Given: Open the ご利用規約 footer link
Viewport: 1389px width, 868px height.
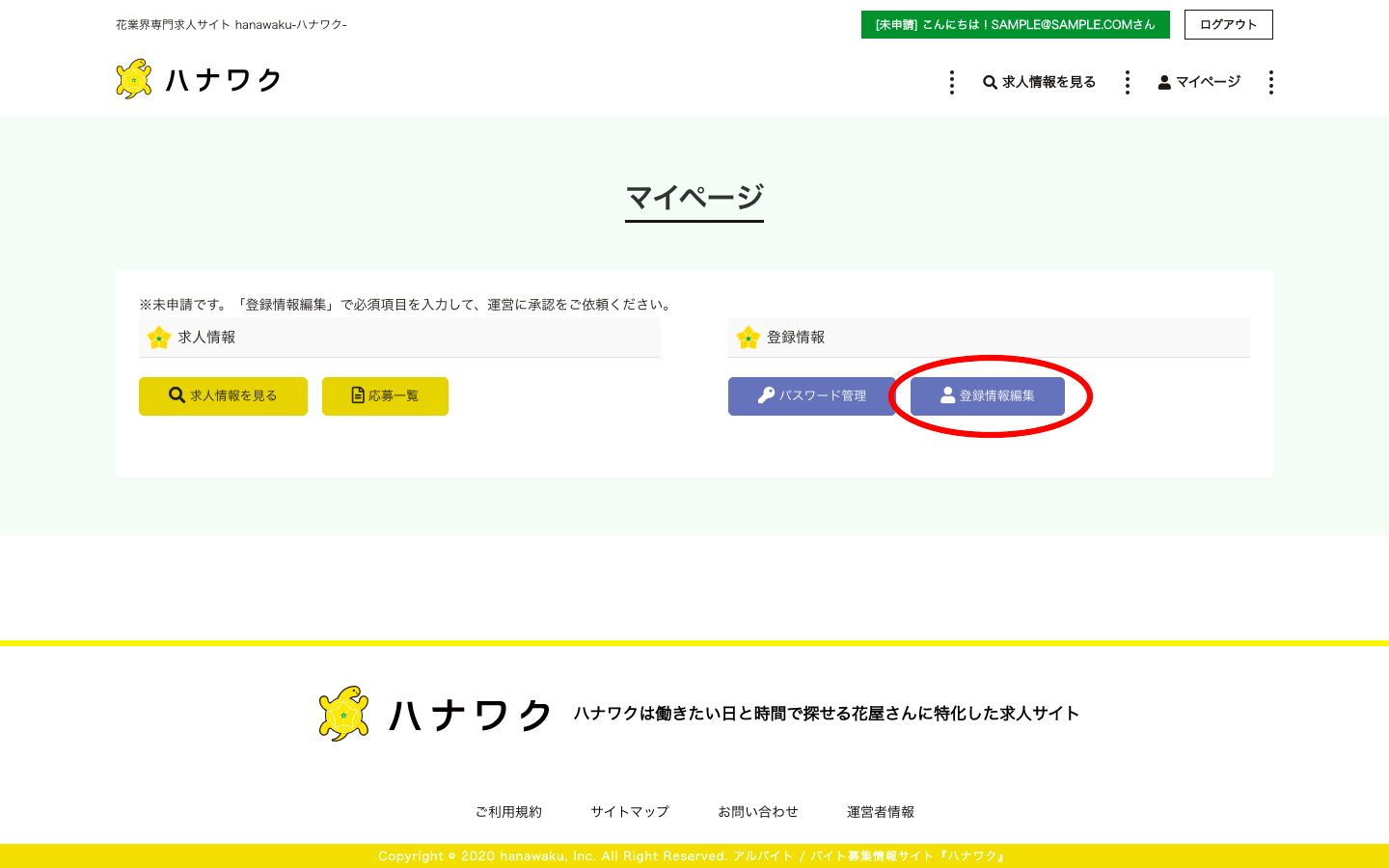Looking at the screenshot, I should pos(508,812).
